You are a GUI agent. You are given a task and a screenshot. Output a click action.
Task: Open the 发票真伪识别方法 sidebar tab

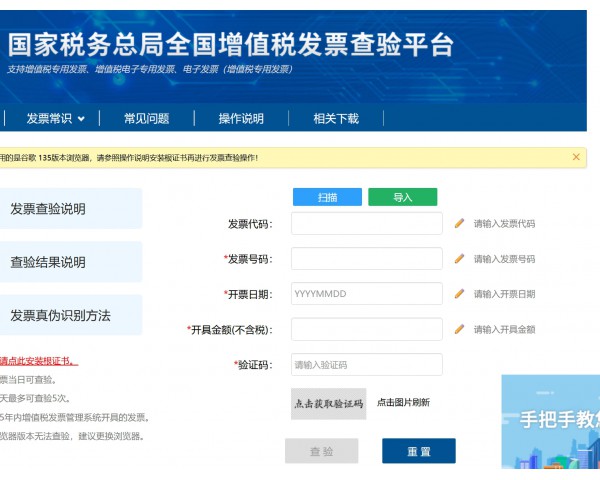[71, 315]
